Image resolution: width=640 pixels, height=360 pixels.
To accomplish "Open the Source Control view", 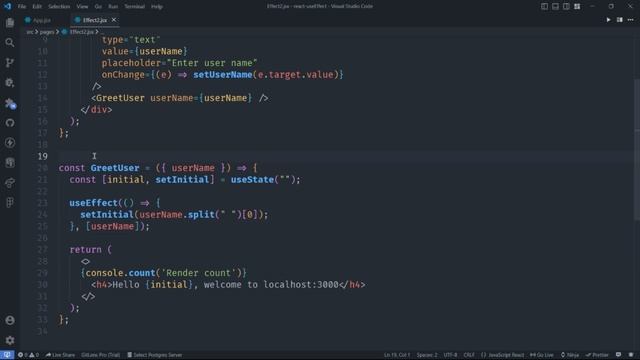I will [10, 62].
